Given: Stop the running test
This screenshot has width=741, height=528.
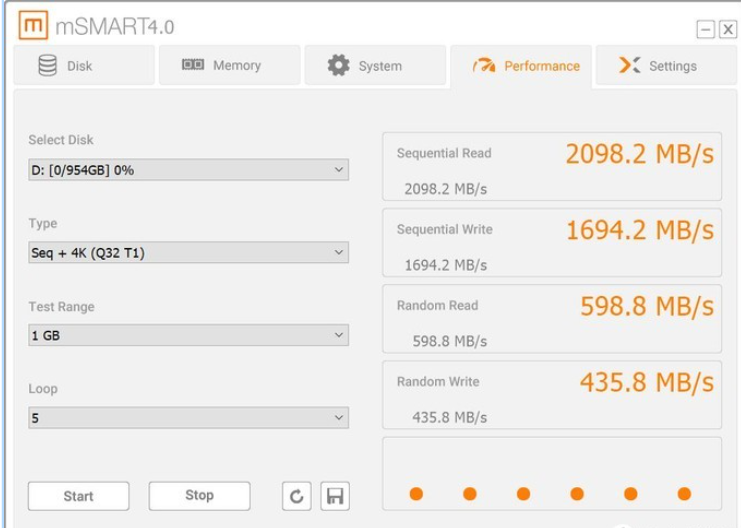Looking at the screenshot, I should pos(199,495).
